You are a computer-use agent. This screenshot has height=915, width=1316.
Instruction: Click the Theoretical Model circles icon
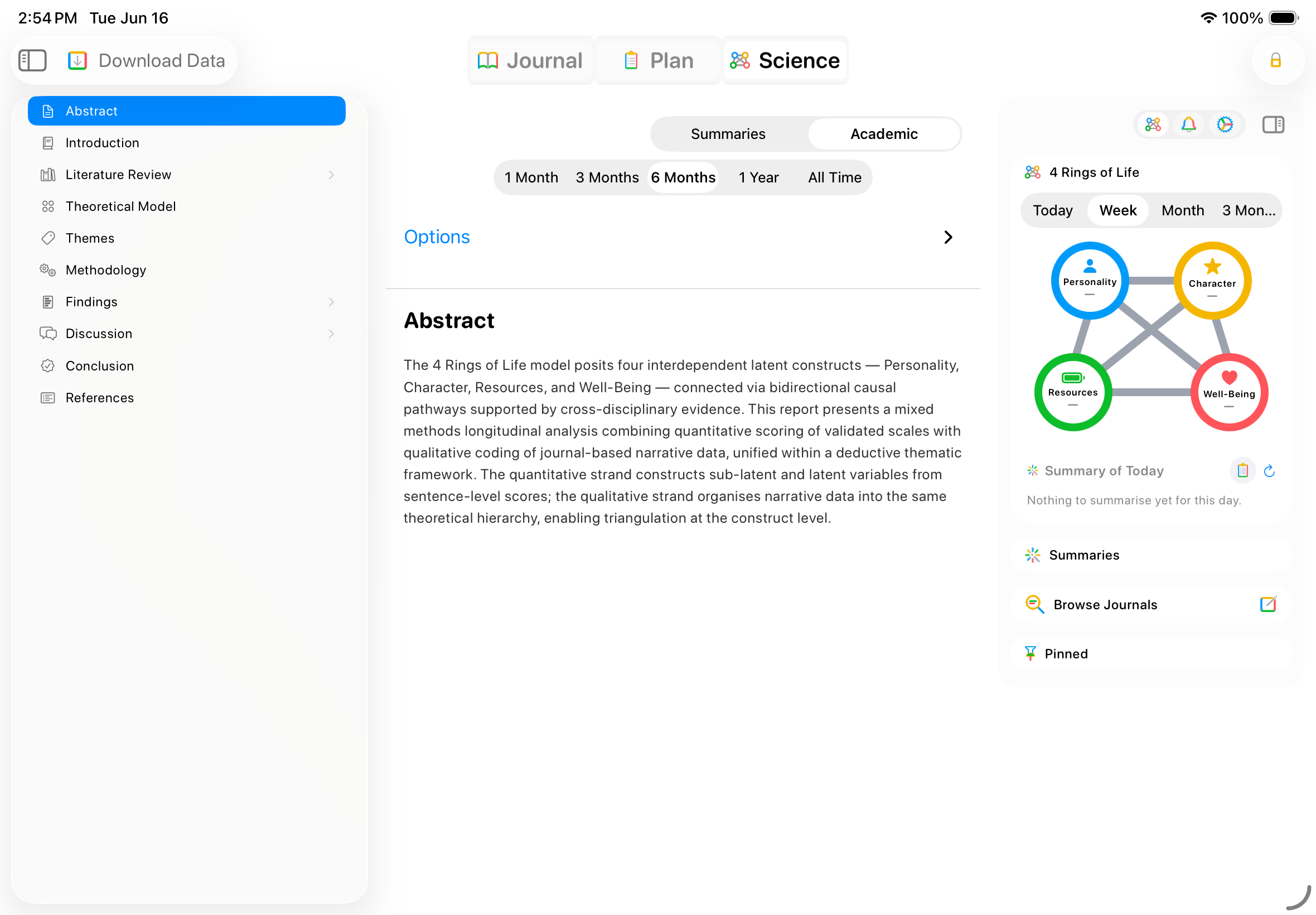(48, 206)
